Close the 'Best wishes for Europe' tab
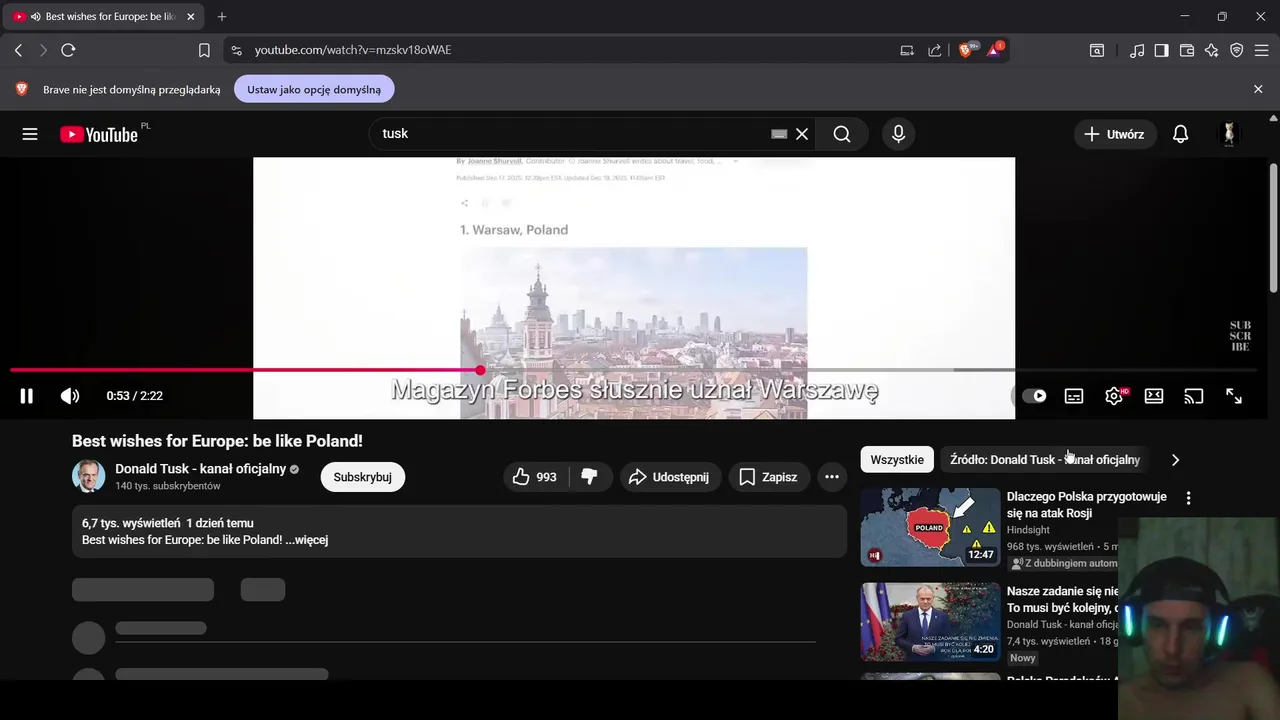 point(191,17)
